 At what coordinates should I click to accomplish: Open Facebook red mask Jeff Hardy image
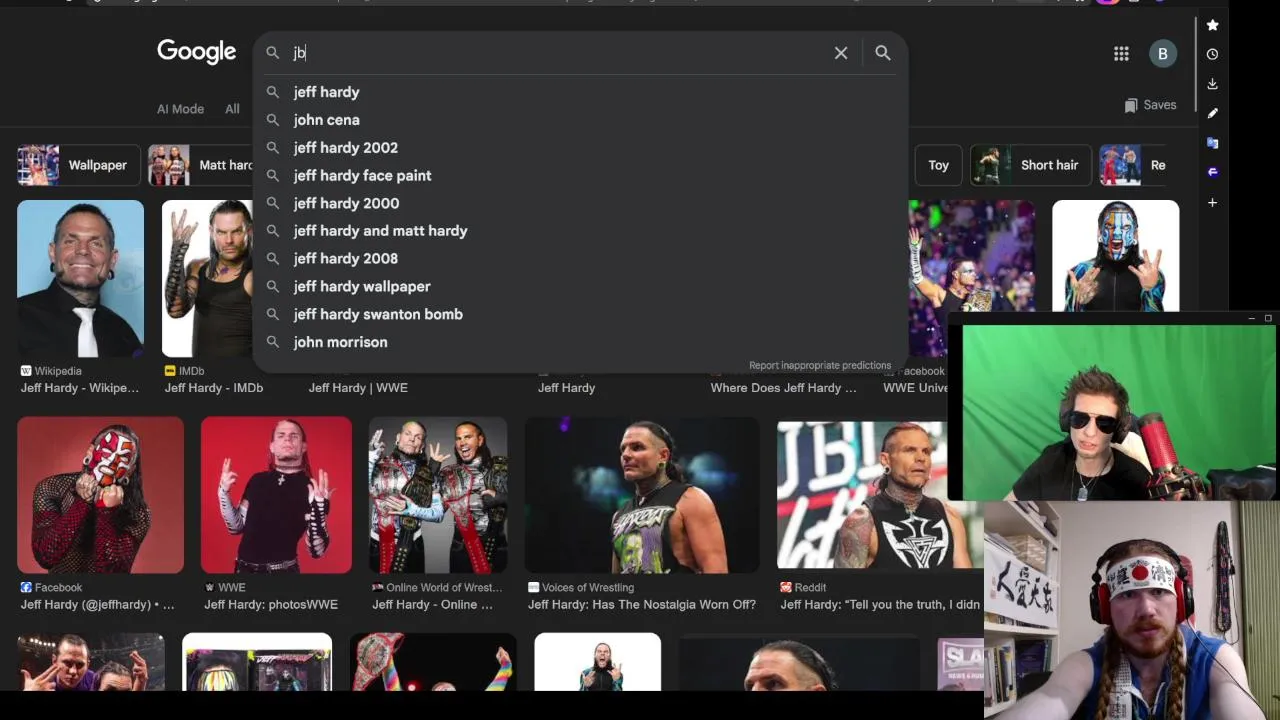pyautogui.click(x=100, y=495)
